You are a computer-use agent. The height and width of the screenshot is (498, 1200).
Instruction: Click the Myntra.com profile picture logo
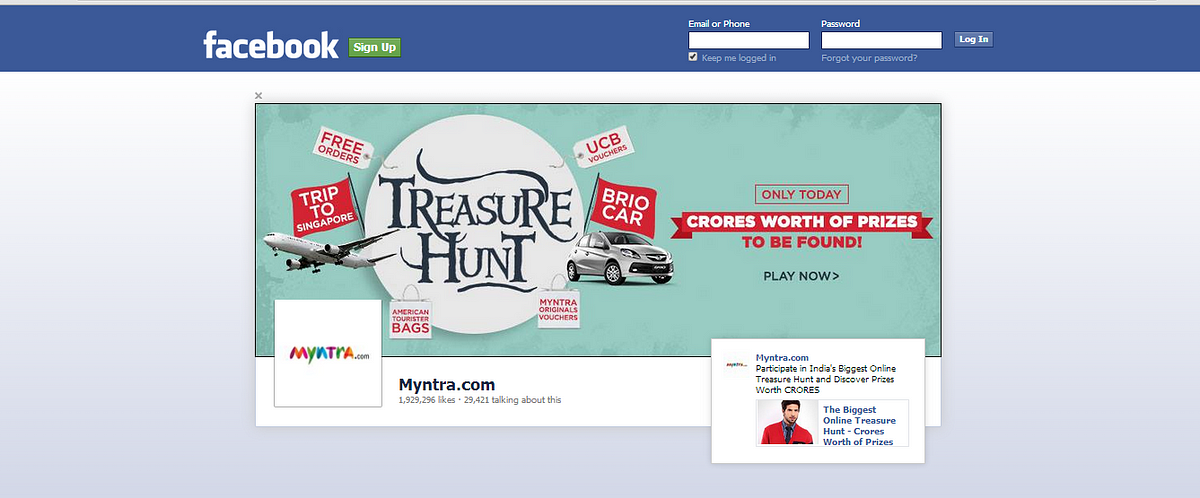[x=328, y=353]
